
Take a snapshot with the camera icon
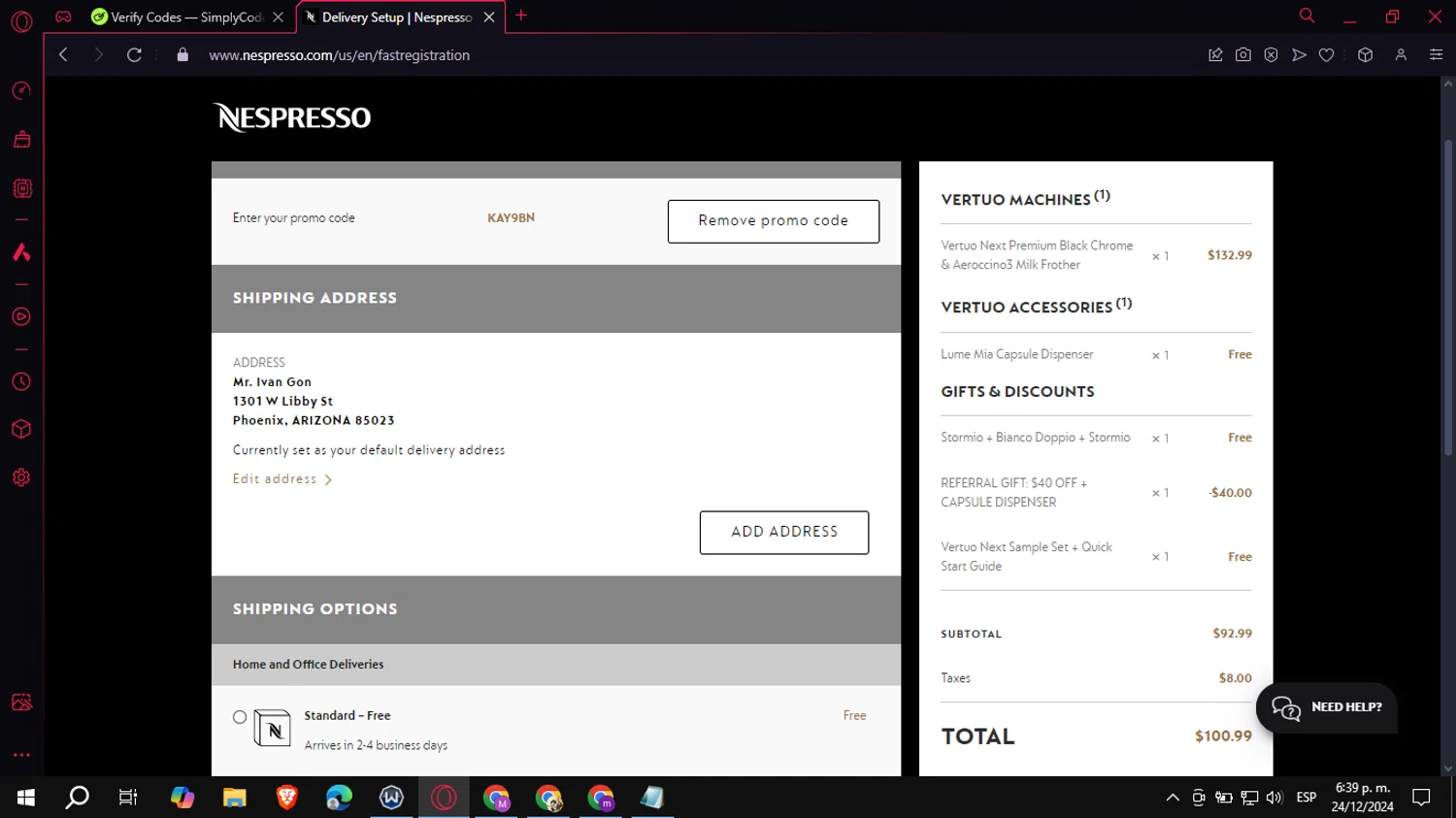click(x=1242, y=55)
